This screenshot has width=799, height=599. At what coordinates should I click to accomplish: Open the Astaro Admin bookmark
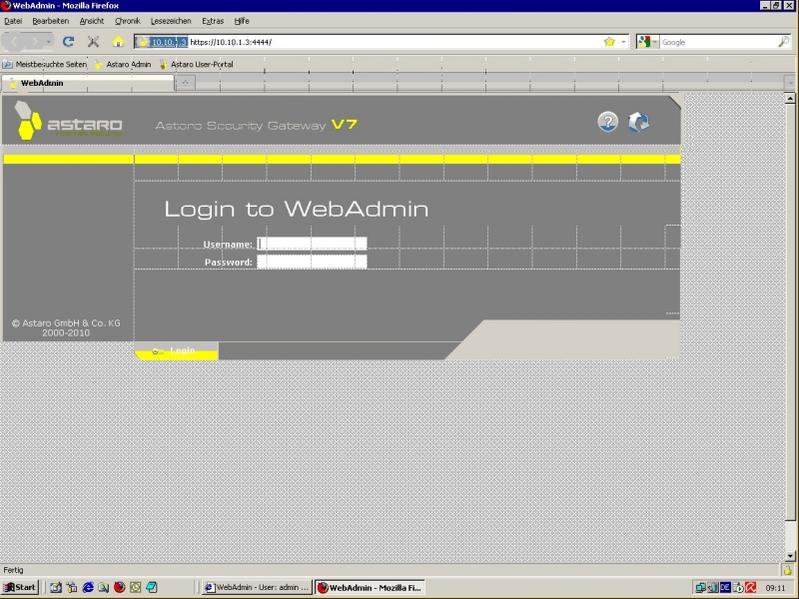[x=123, y=64]
